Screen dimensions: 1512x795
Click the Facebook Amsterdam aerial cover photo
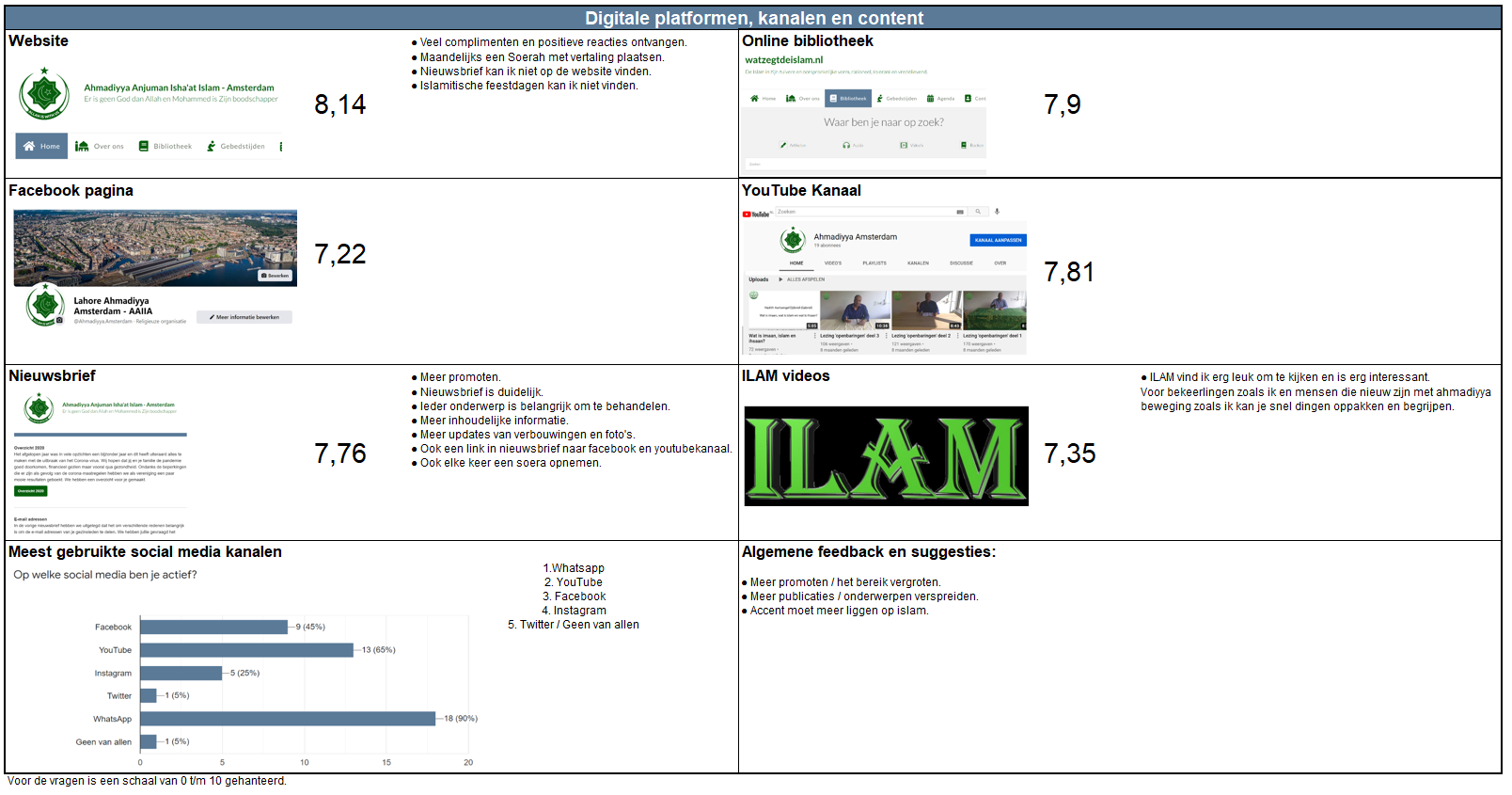[x=155, y=248]
